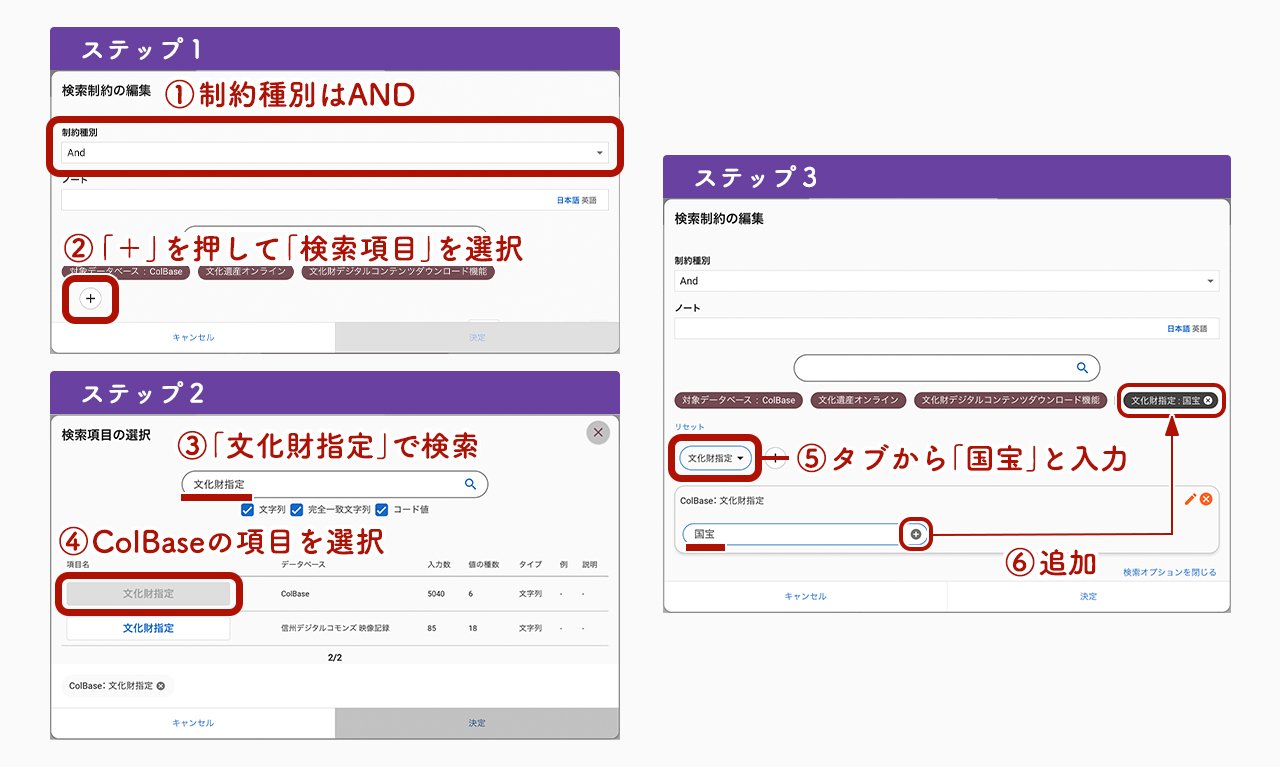Click 検索オプションを閉じる link

click(x=1169, y=572)
